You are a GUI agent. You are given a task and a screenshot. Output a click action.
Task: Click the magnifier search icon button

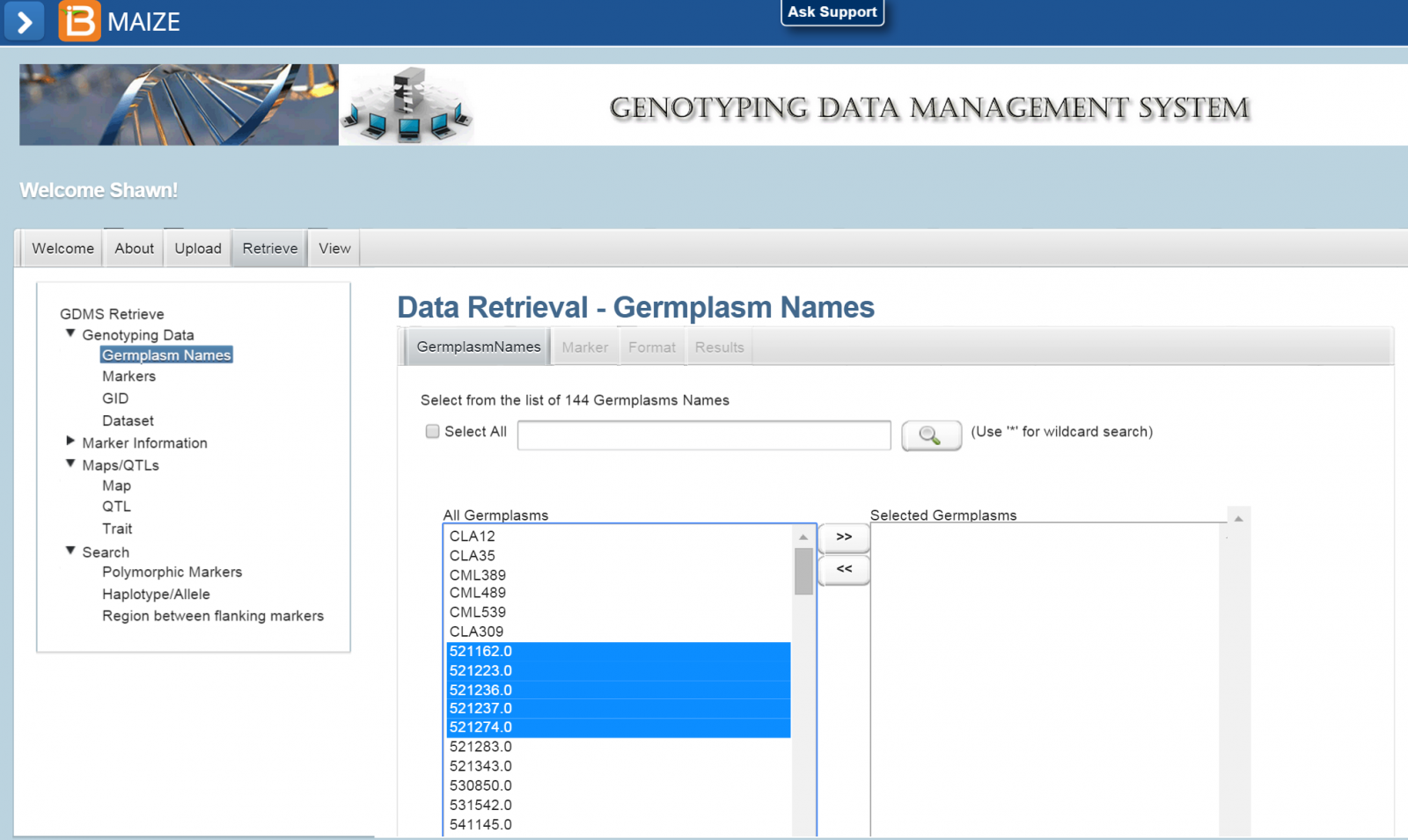coord(931,435)
